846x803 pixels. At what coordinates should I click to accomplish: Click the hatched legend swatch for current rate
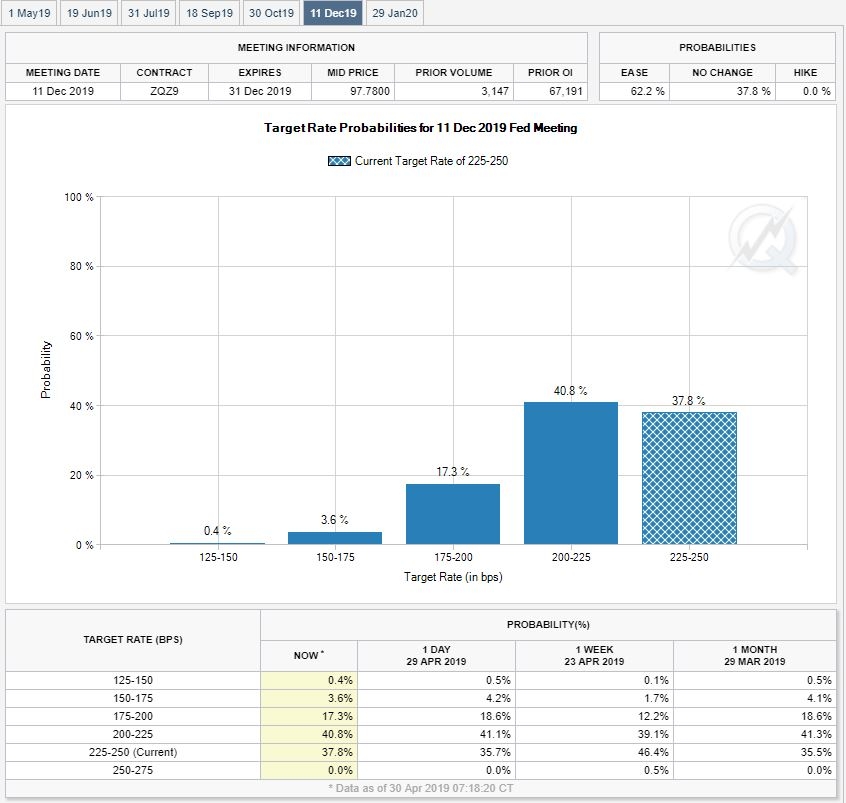339,161
